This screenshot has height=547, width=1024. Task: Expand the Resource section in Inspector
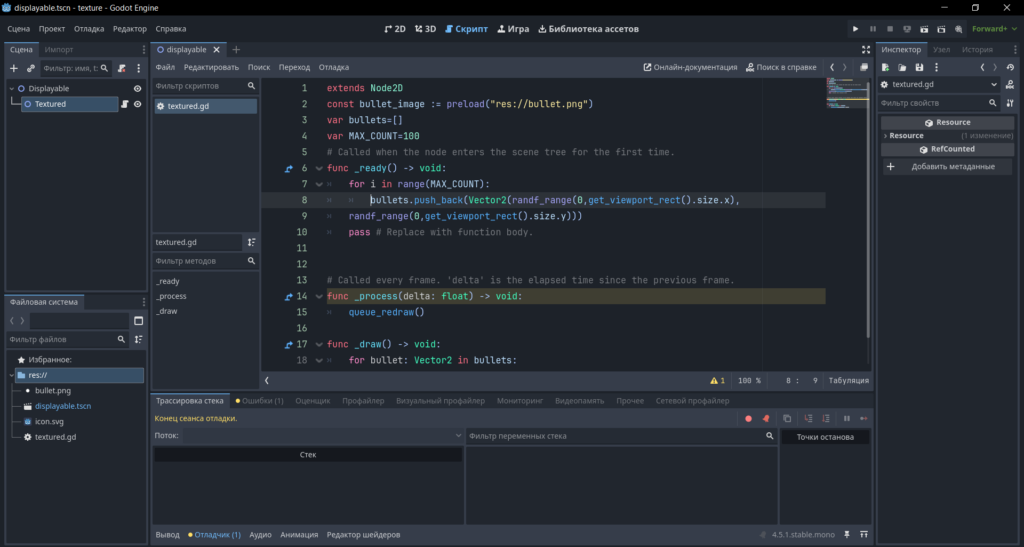tap(885, 136)
